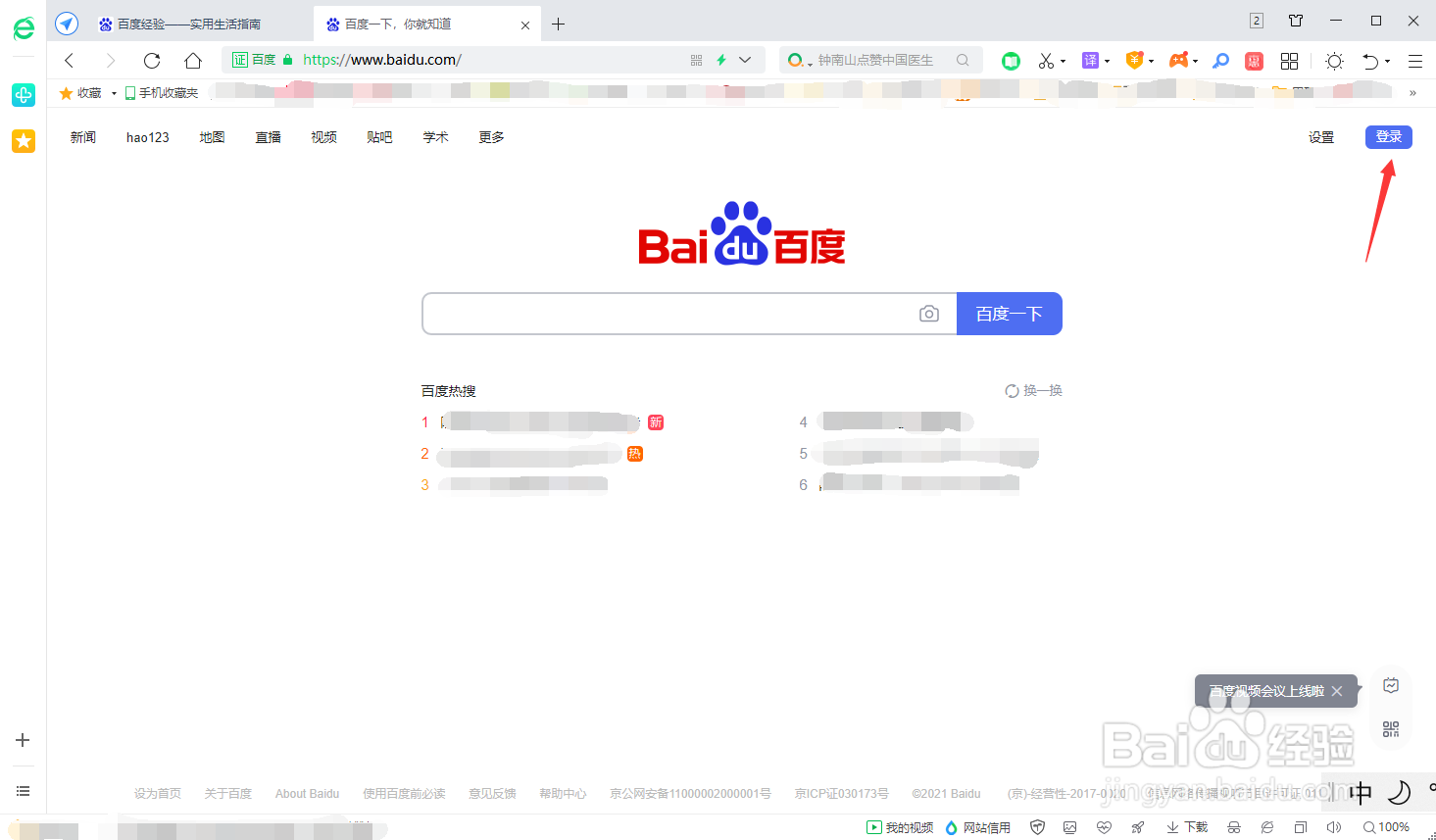Open the 贴吧 navigation link

380,137
